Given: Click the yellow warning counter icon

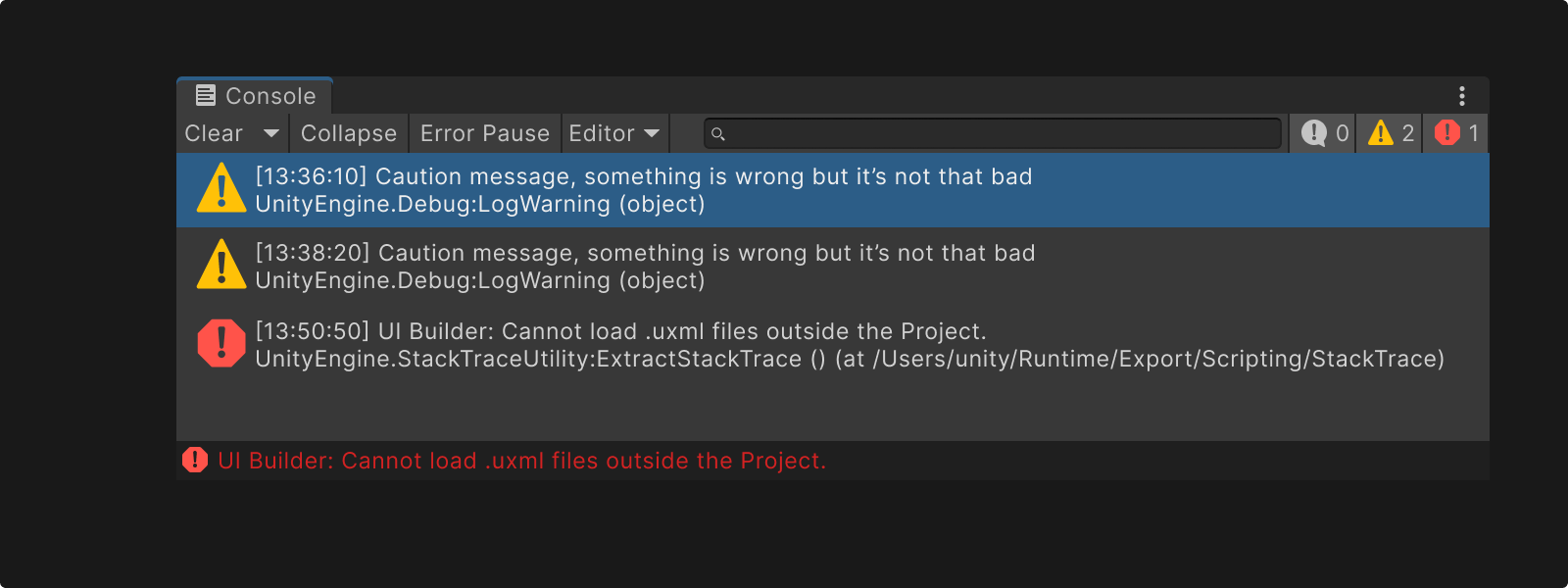Looking at the screenshot, I should [x=1381, y=133].
